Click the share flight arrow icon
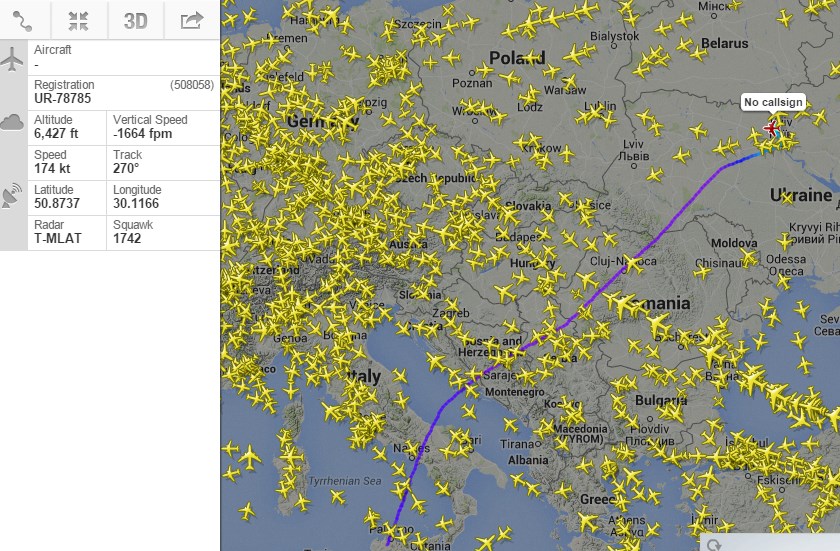The width and height of the screenshot is (840, 551). (x=191, y=21)
